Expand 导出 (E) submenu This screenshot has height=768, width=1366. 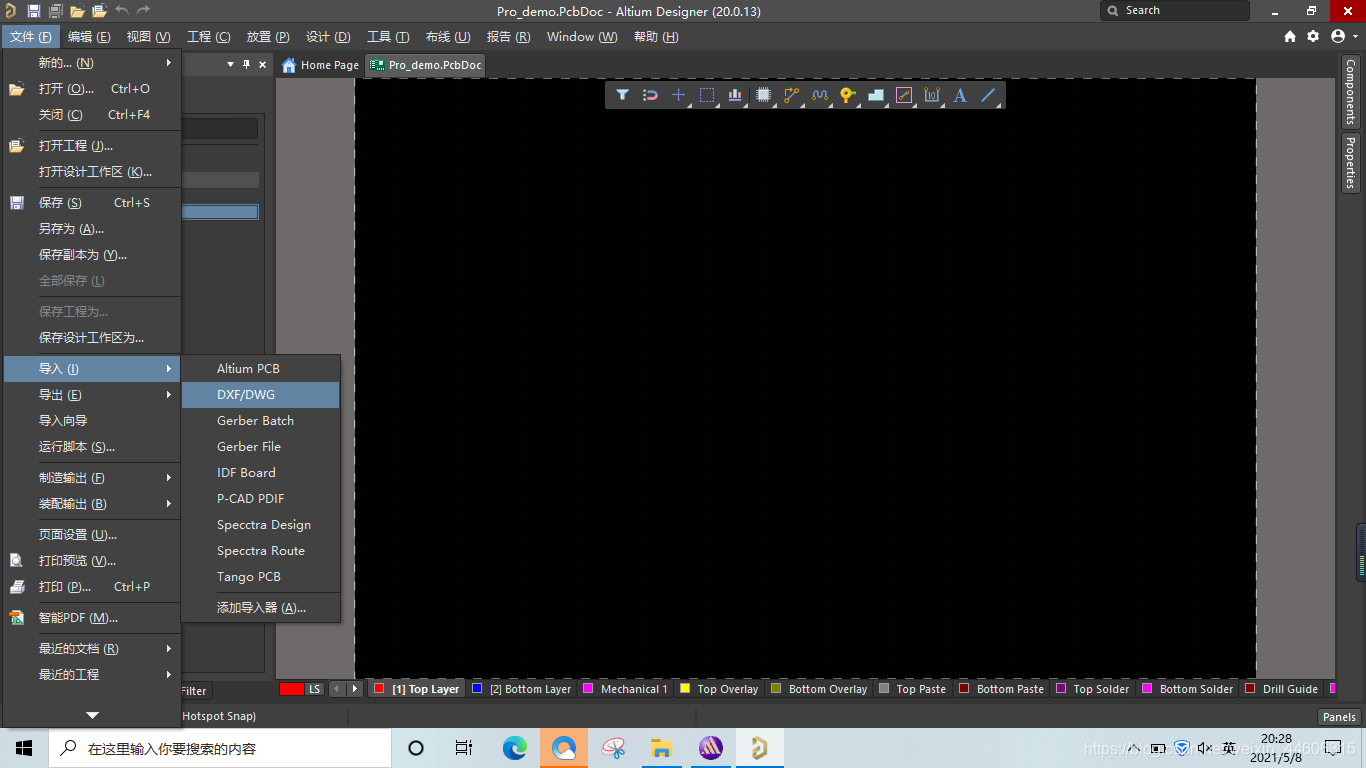click(92, 394)
